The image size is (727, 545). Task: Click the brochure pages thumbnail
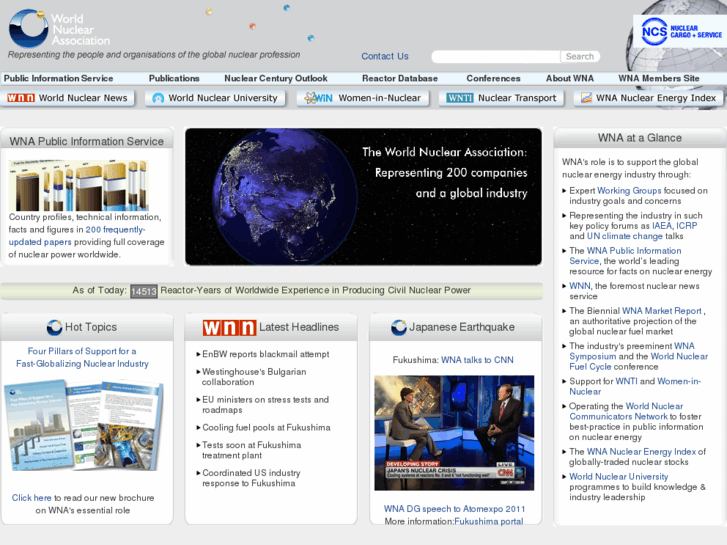[x=84, y=425]
